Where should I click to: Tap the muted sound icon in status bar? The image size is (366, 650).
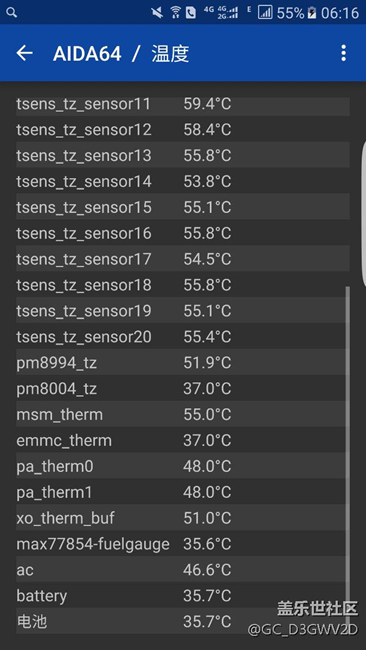pyautogui.click(x=157, y=12)
